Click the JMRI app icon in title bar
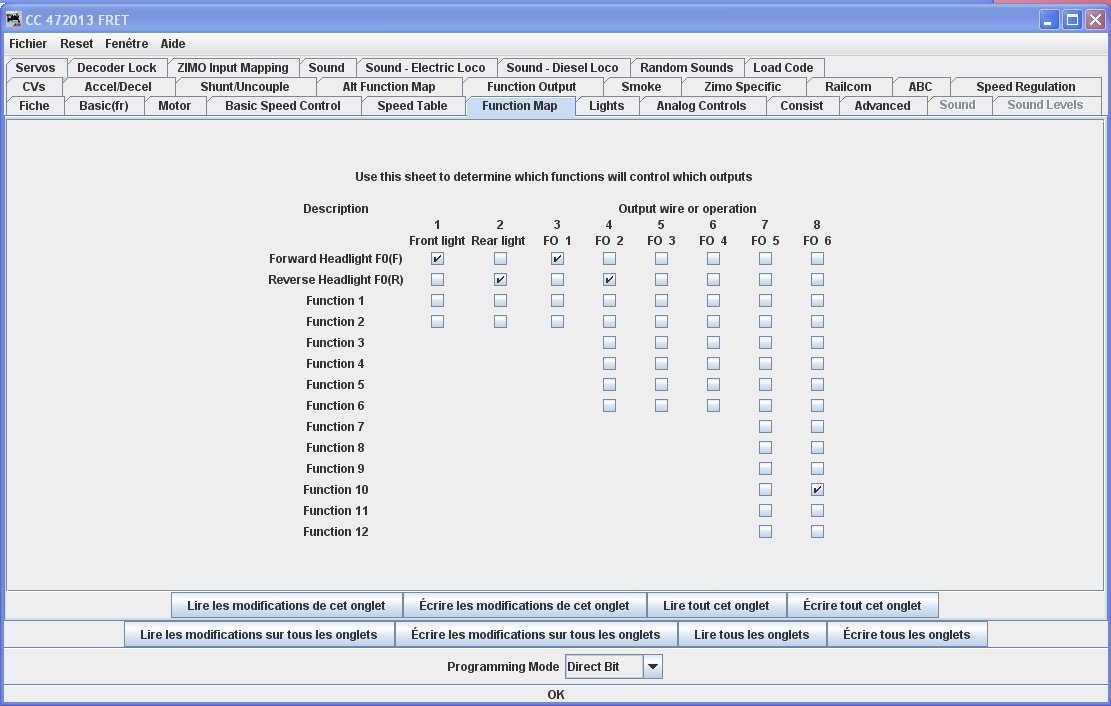The height and width of the screenshot is (706, 1111). click(x=13, y=19)
